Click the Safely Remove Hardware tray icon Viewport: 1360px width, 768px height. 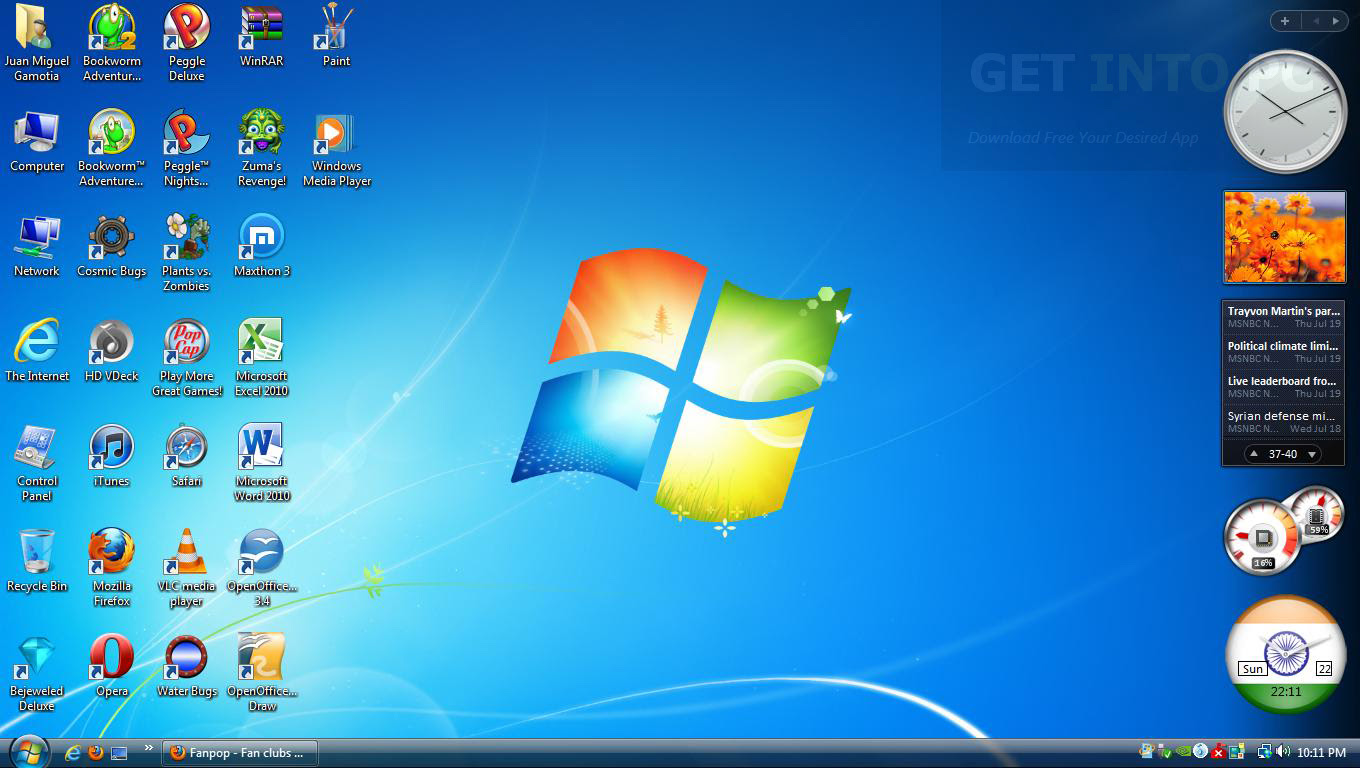pyautogui.click(x=1165, y=751)
